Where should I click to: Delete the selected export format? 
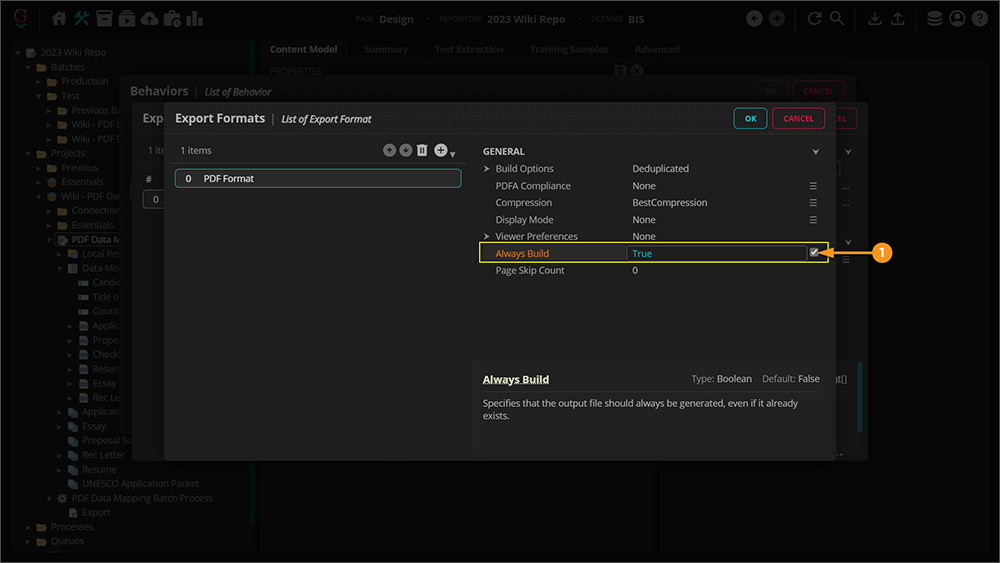[x=422, y=150]
